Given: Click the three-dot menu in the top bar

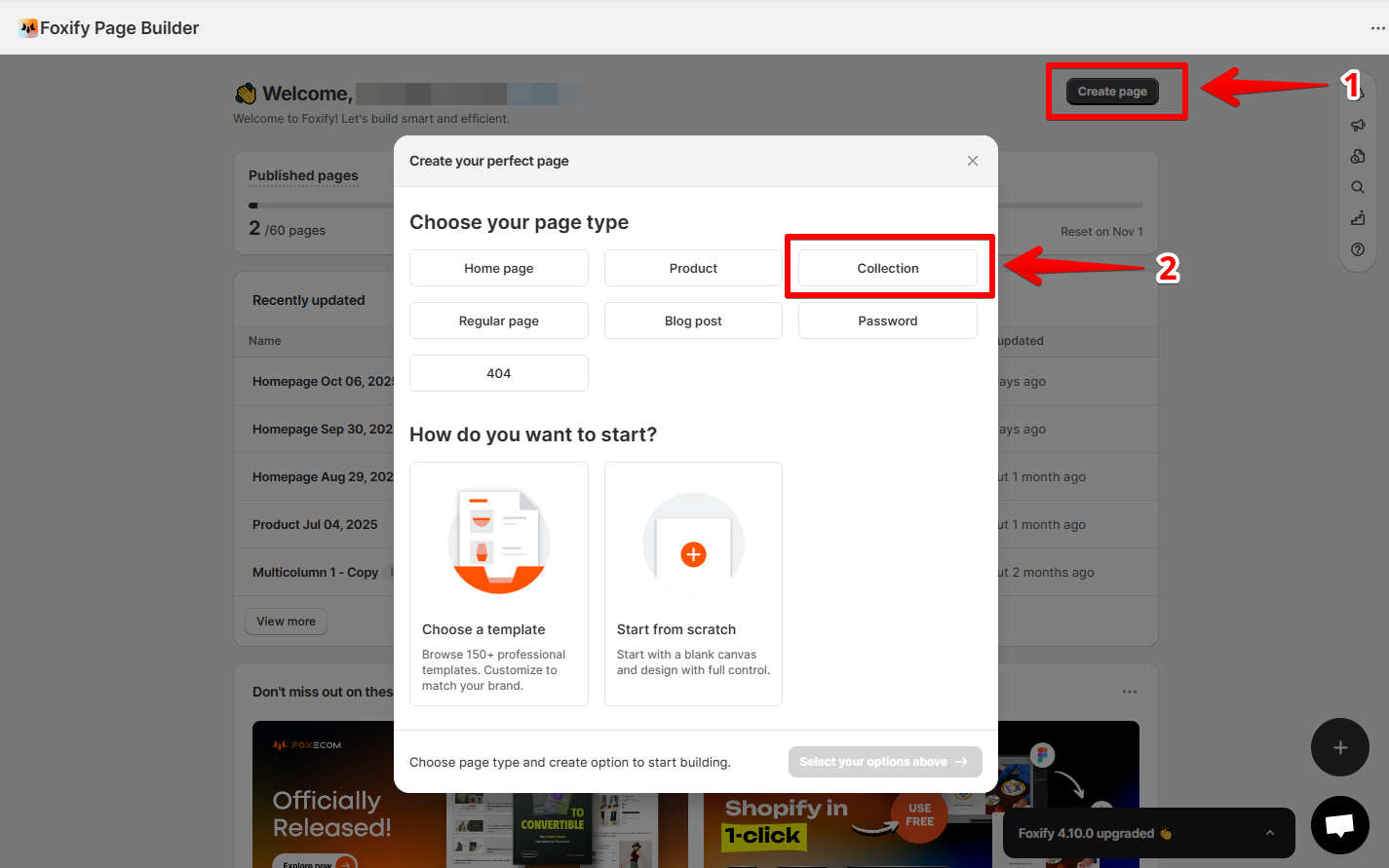Looking at the screenshot, I should (1377, 28).
